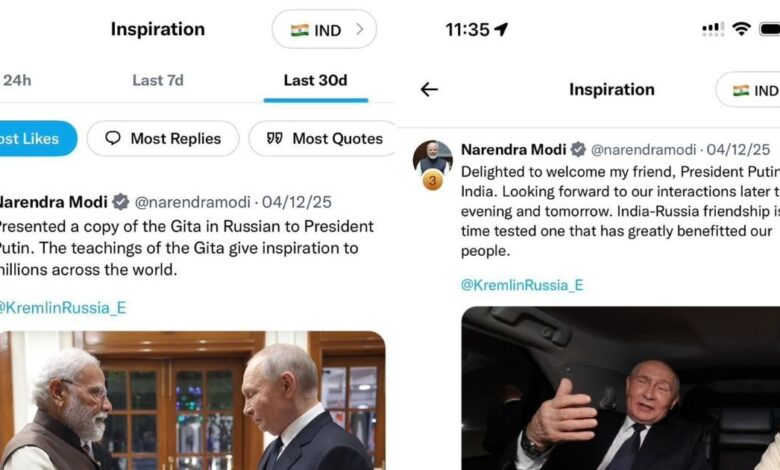This screenshot has height=470, width=780.
Task: Filter by Most Quotes
Action: click(x=324, y=138)
